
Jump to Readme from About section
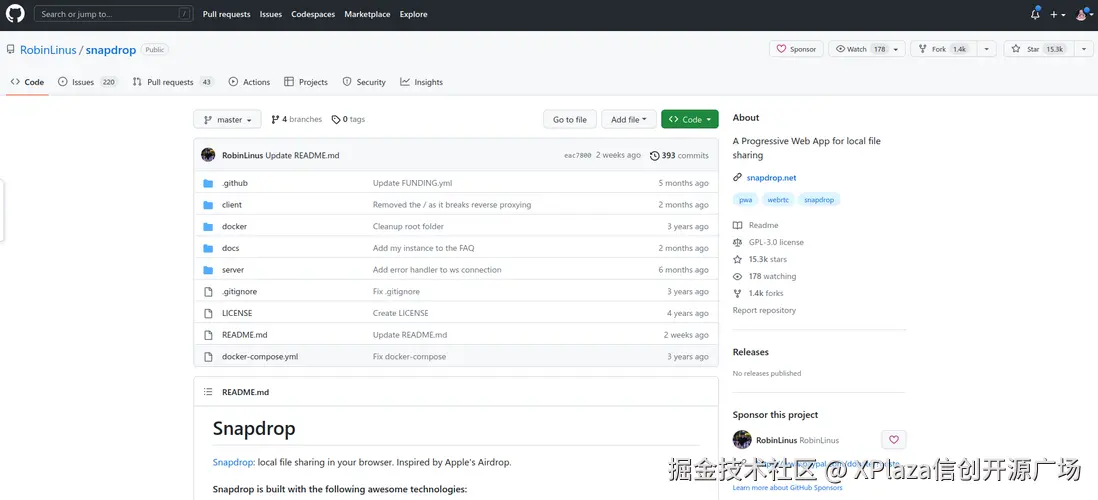click(x=756, y=225)
